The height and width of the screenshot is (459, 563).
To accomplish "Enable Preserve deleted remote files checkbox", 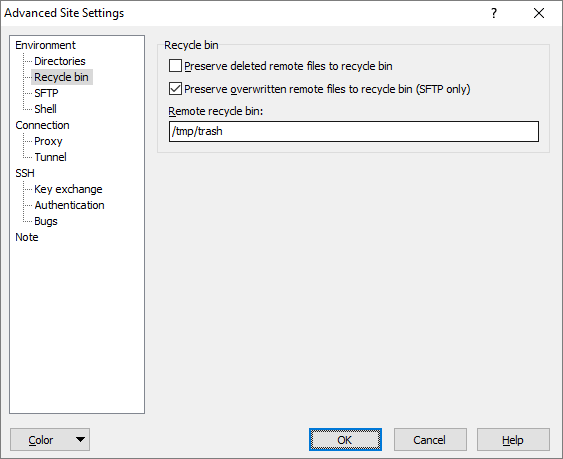I will [x=175, y=66].
